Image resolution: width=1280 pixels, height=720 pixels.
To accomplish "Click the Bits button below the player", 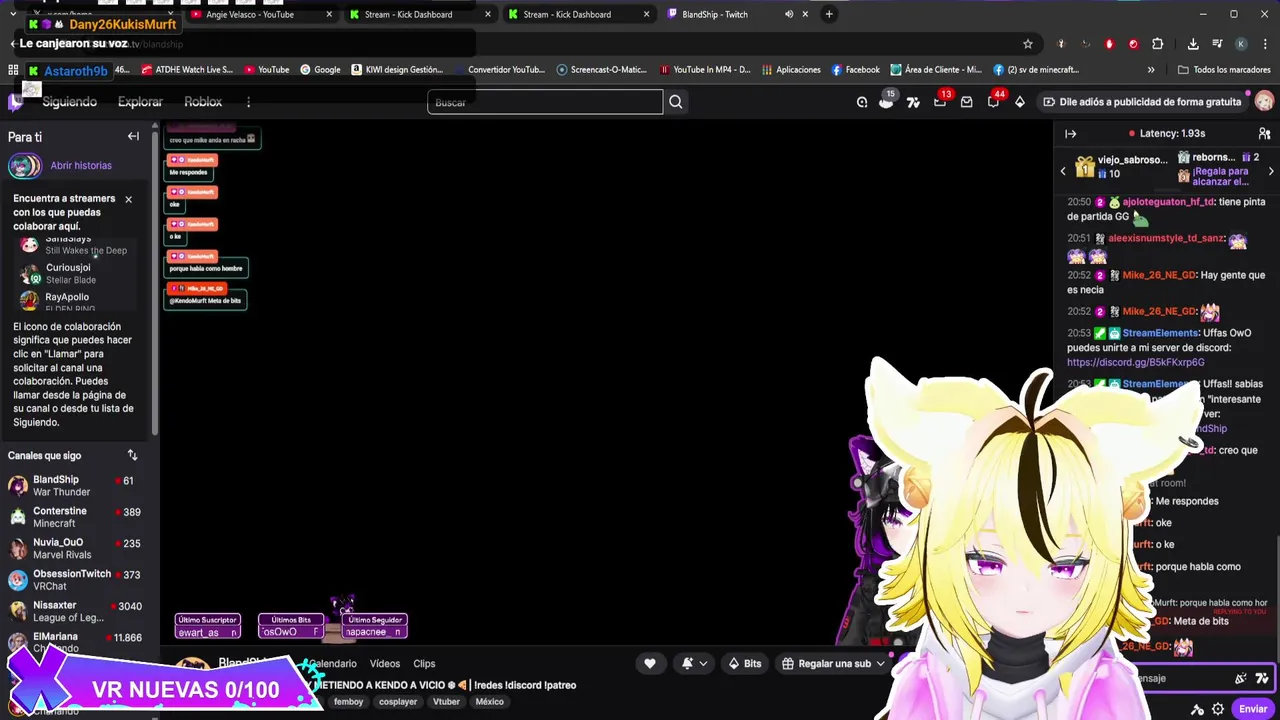I will pos(745,663).
